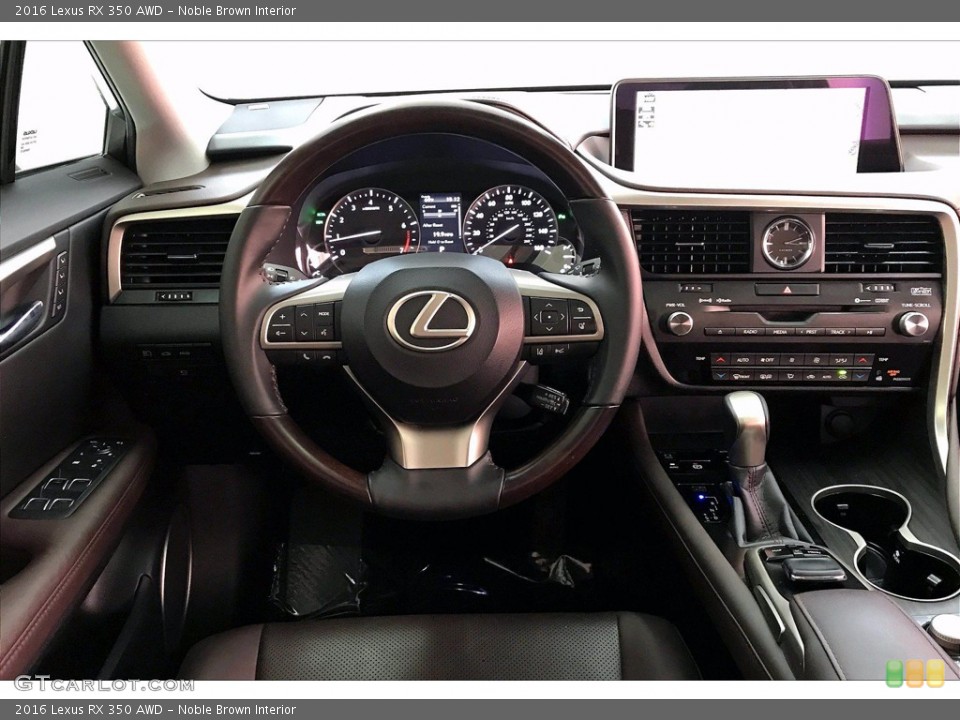Tap the steering wheel seek up arrow
960x720 pixels.
(x=304, y=315)
